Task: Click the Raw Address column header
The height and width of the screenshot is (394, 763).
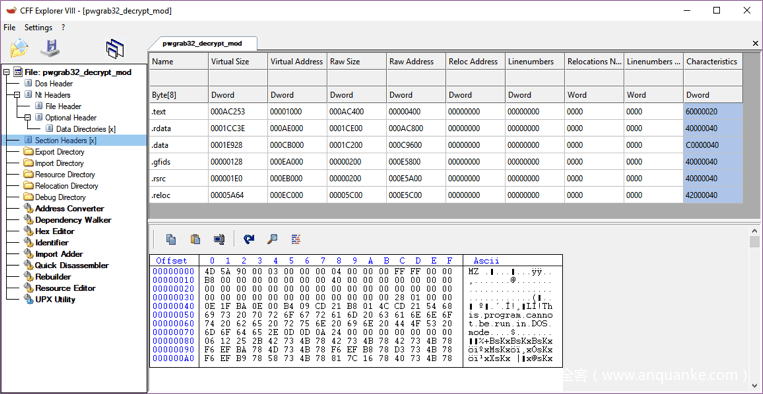Action: (x=416, y=62)
